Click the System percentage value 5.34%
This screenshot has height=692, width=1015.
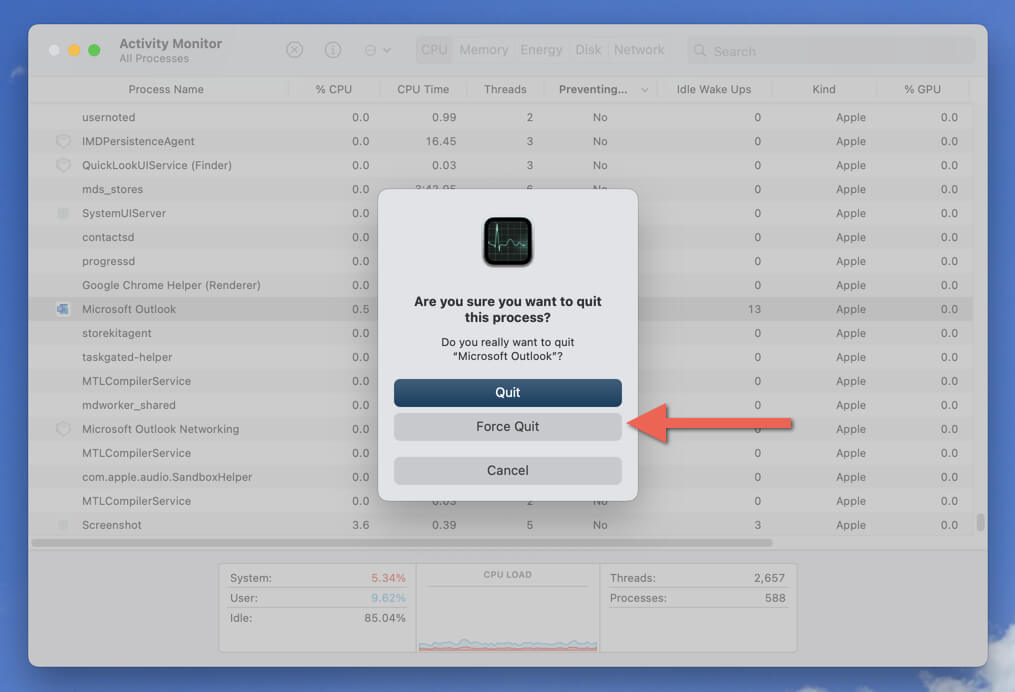tap(388, 577)
